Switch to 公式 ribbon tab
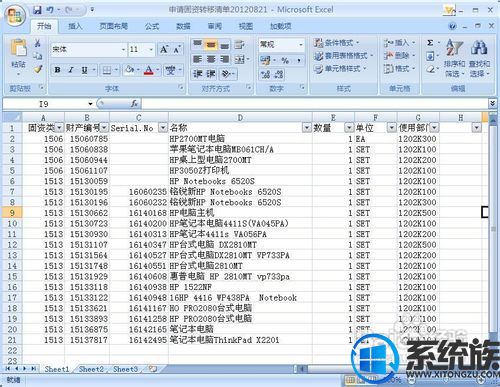 [x=152, y=26]
